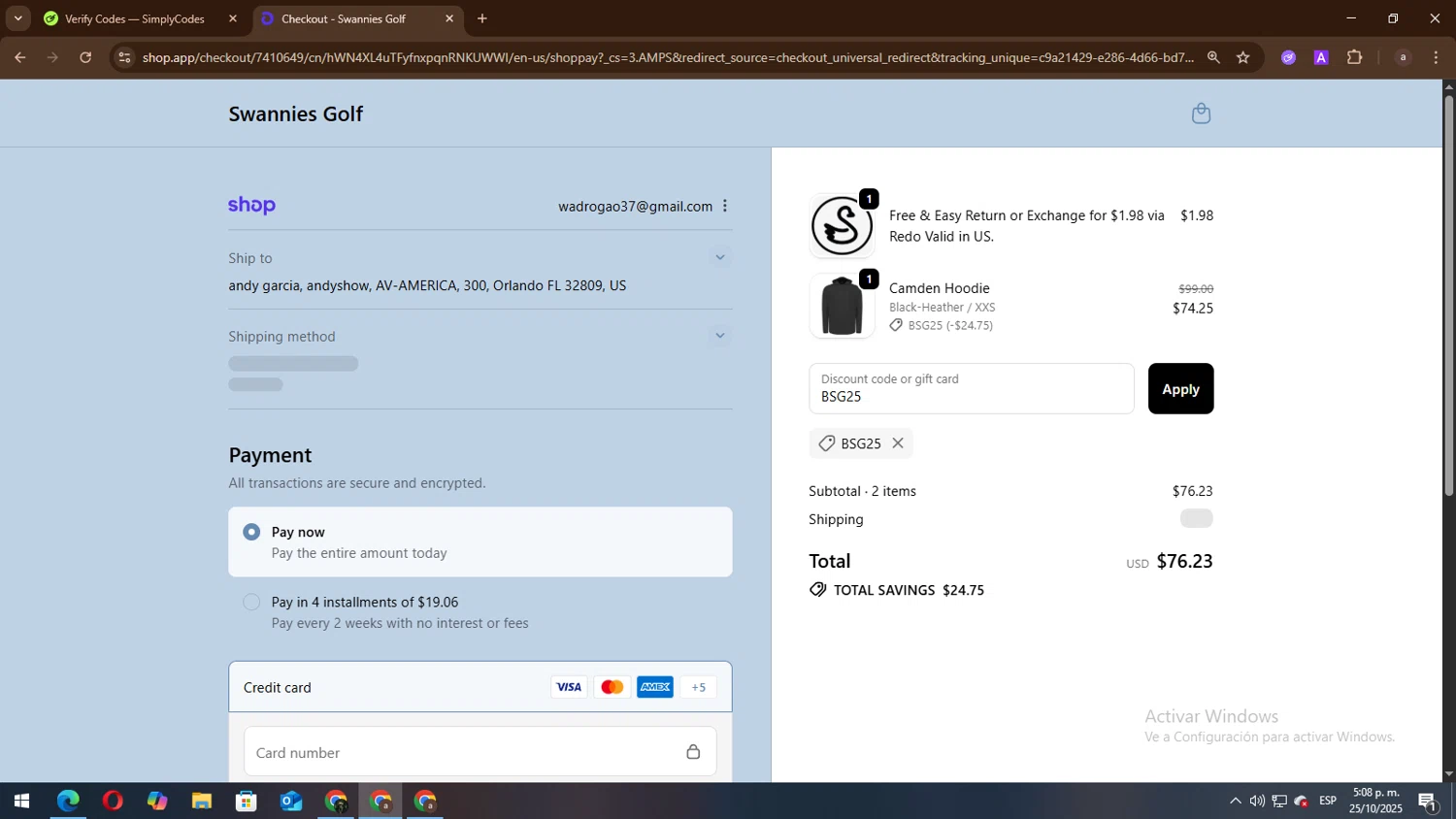Click the Credit card payment header

click(480, 687)
